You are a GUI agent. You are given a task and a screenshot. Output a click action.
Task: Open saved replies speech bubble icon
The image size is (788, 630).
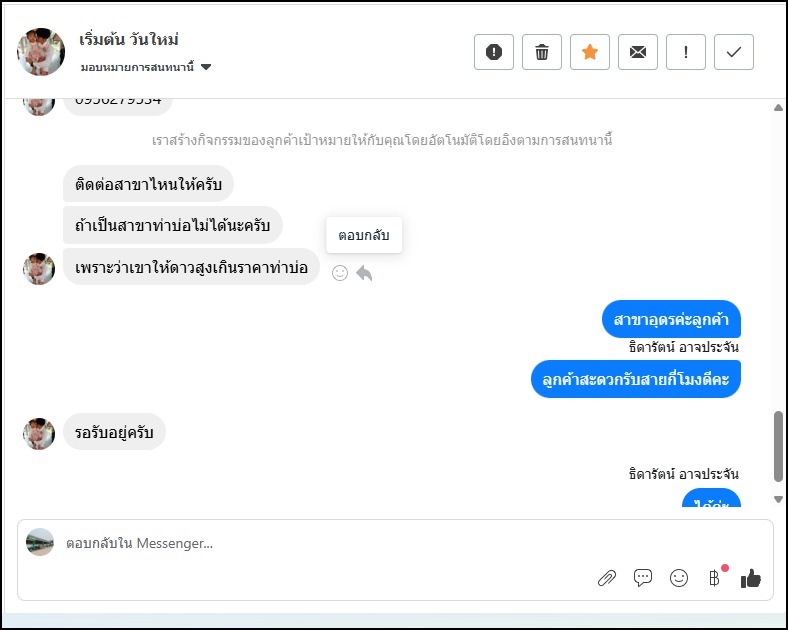[643, 578]
